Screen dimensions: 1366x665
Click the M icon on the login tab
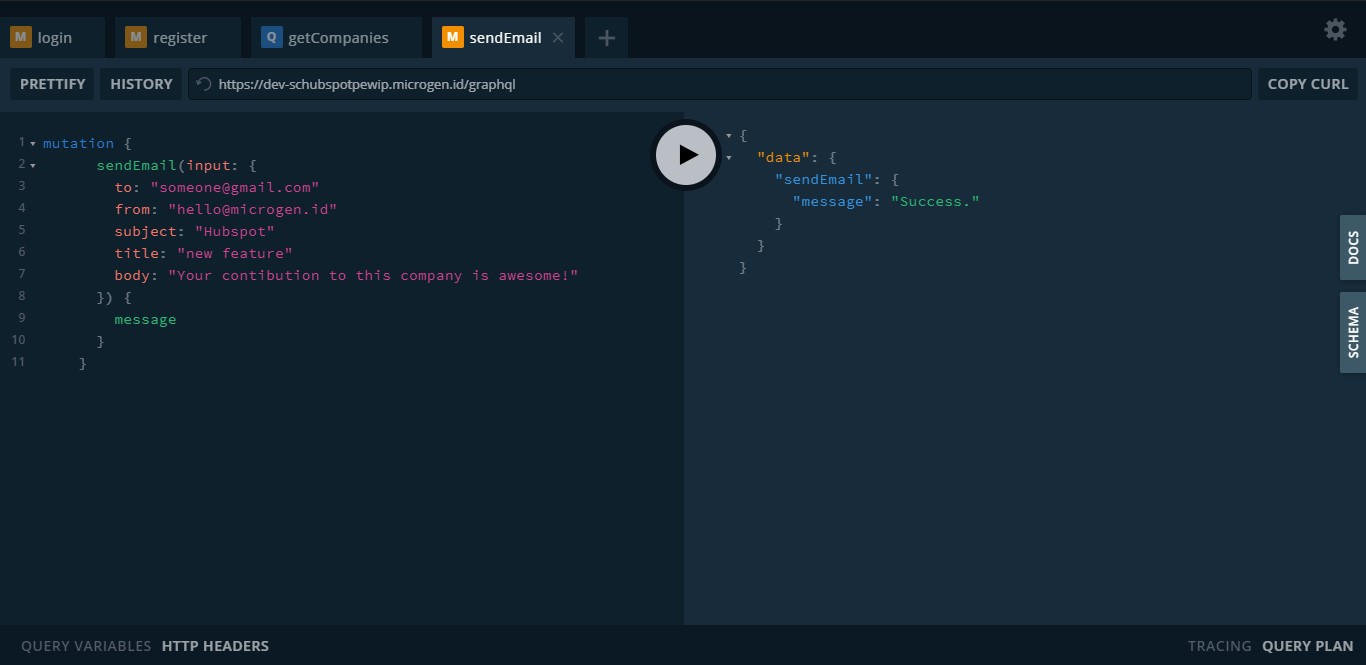20,37
